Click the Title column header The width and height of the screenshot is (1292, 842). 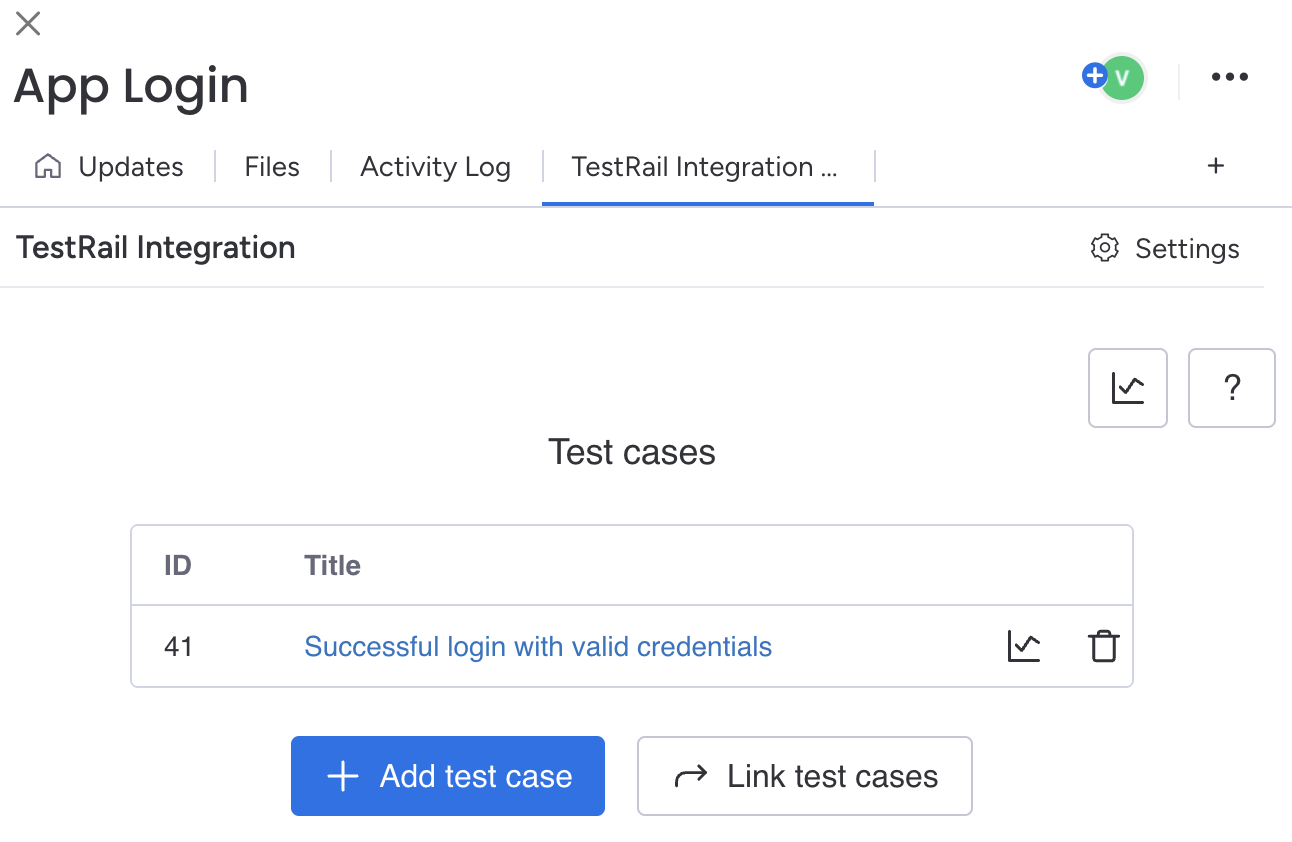(332, 566)
